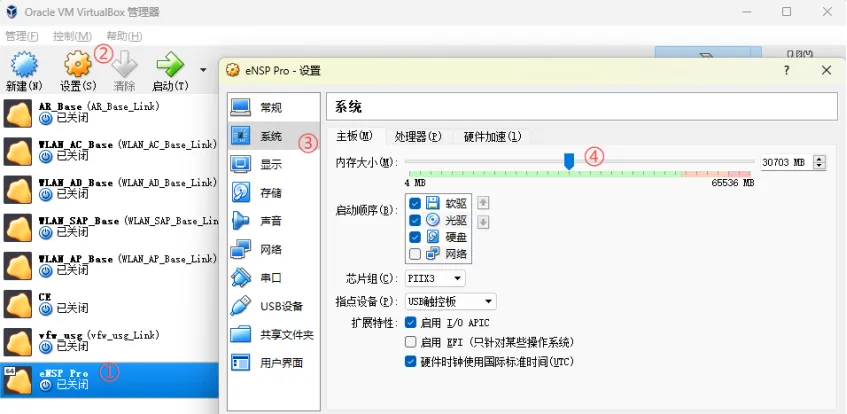847x414 pixels.
Task: Open 常规 settings category
Action: (273, 108)
